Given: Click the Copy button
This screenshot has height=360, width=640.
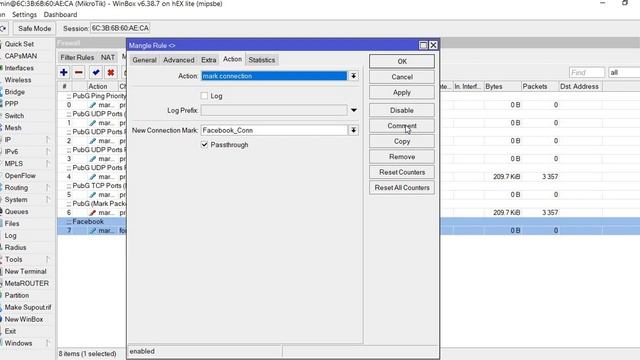Looking at the screenshot, I should tap(402, 141).
